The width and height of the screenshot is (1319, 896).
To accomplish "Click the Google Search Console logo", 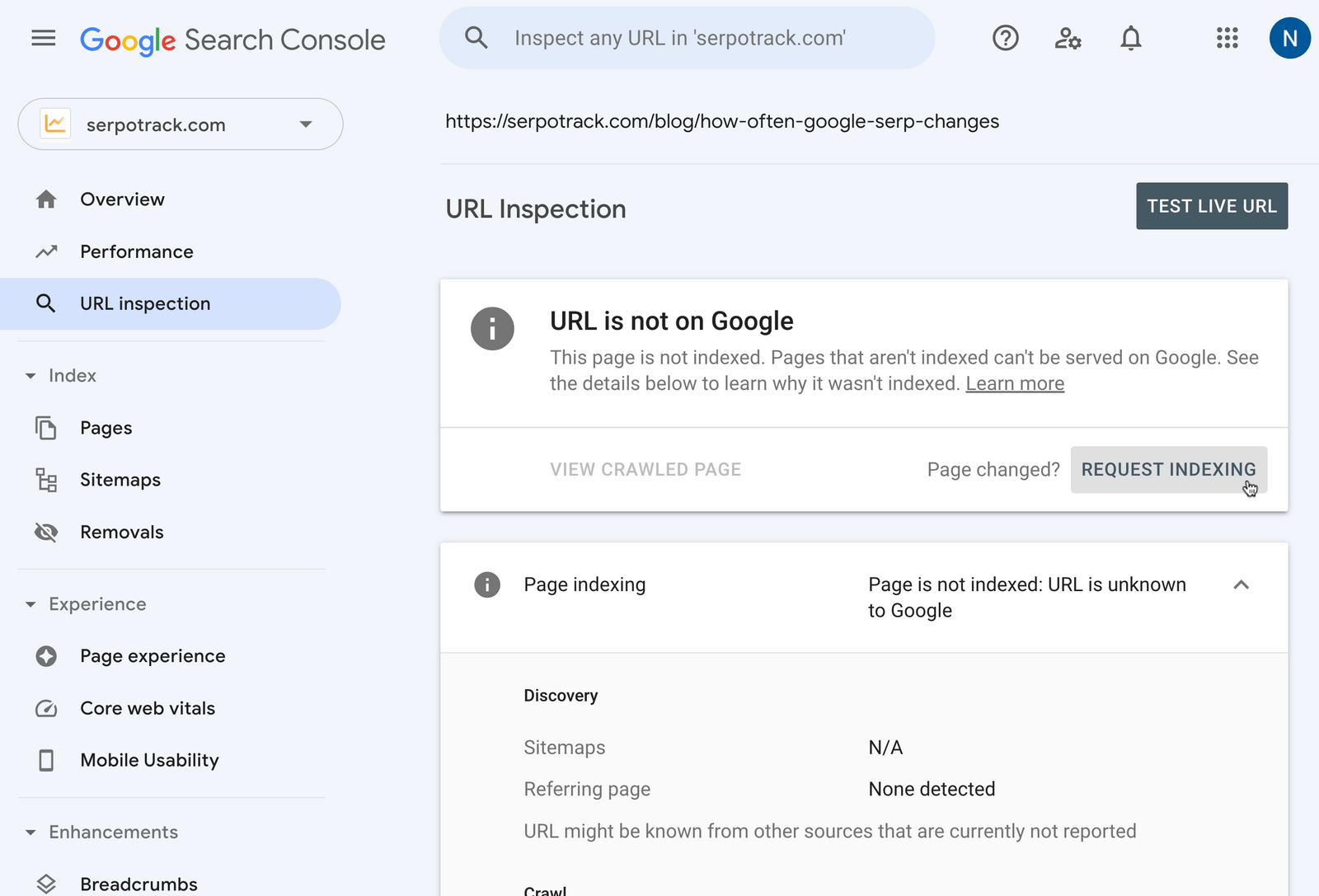I will [232, 40].
